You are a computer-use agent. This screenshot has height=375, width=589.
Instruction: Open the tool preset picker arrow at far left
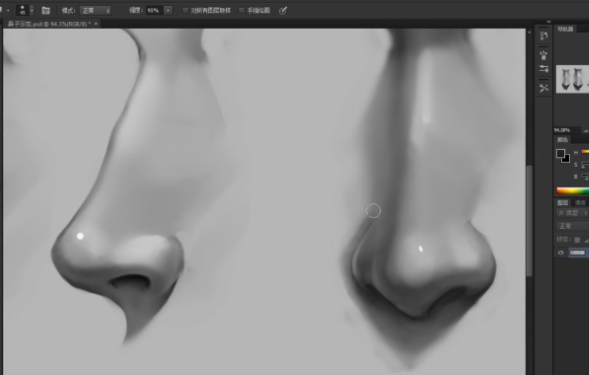point(8,11)
